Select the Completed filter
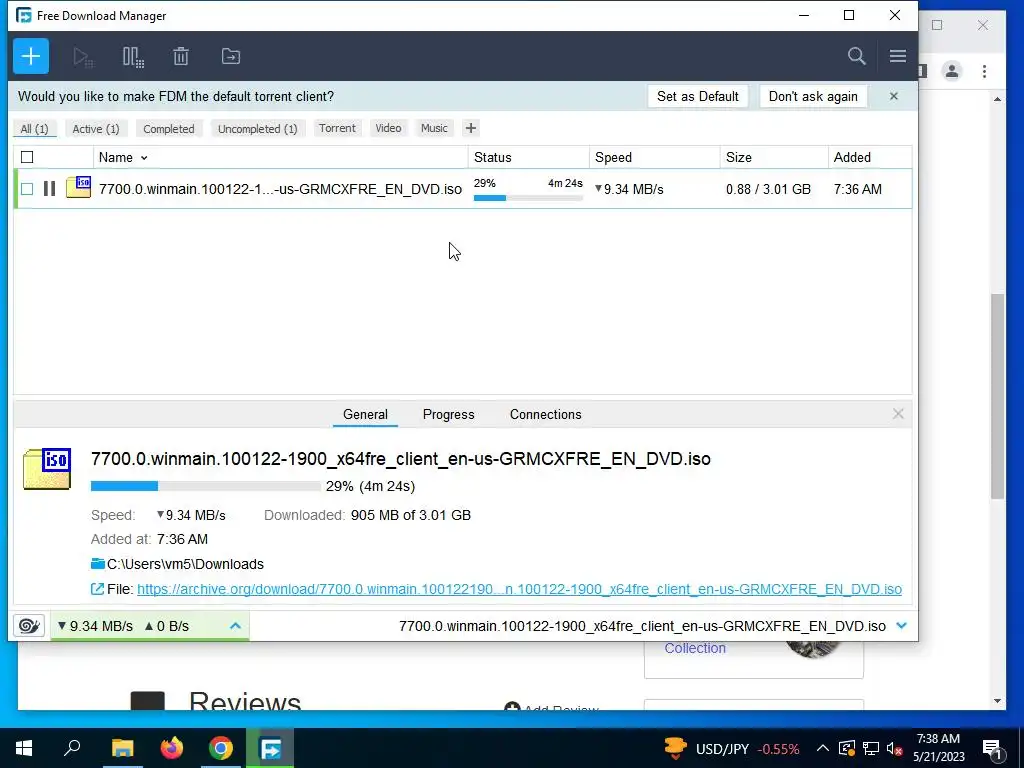The image size is (1024, 768). tap(168, 129)
